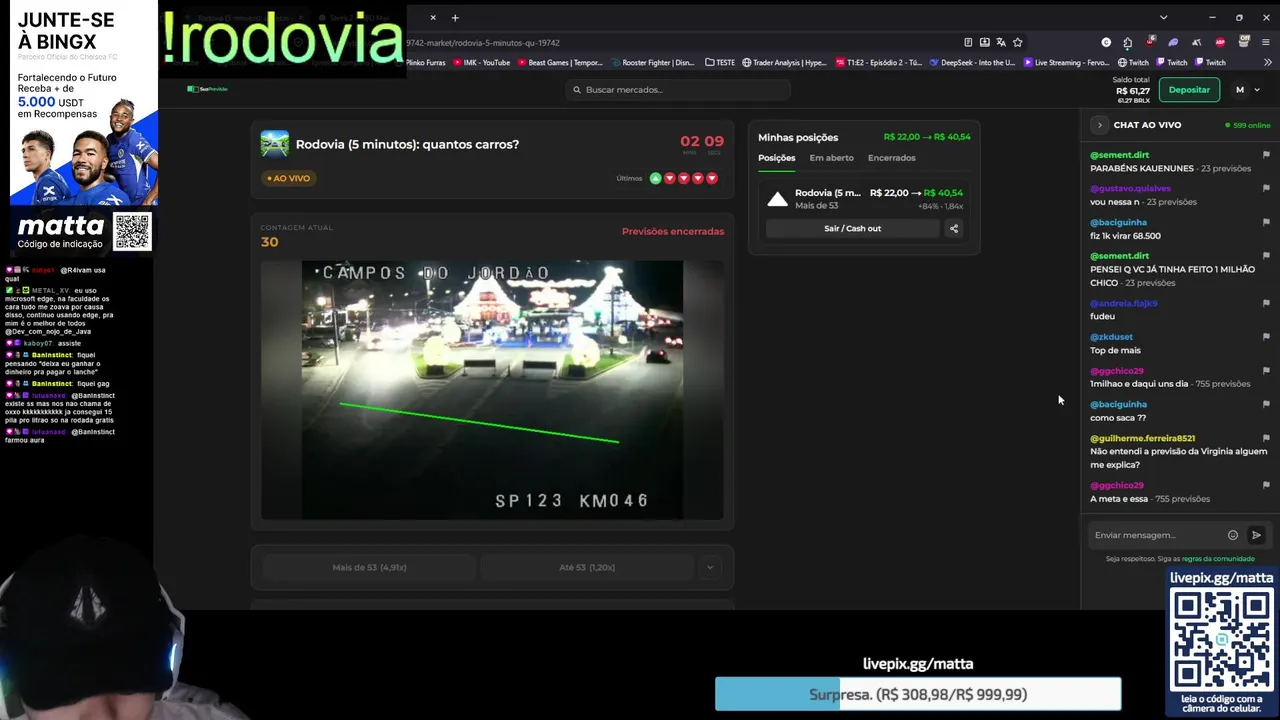Open the browser extensions puzzle icon
1280x720 pixels.
[1127, 42]
